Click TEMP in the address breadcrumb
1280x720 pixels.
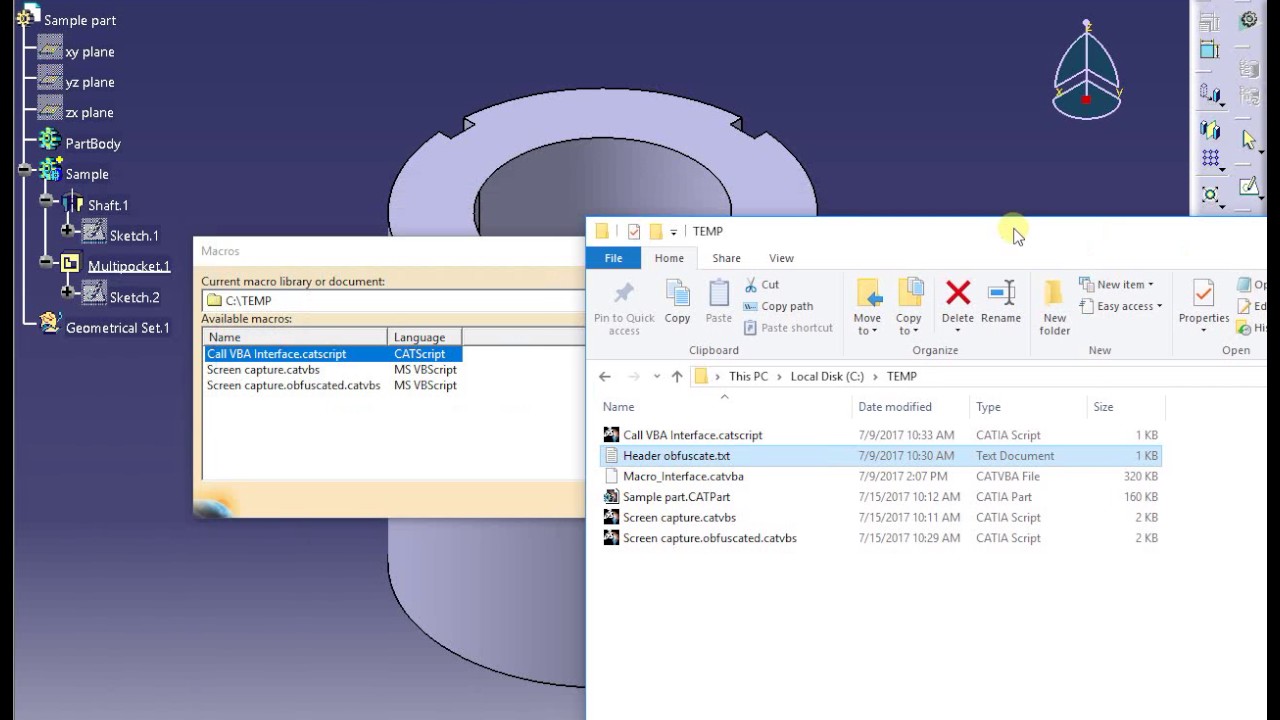(901, 376)
